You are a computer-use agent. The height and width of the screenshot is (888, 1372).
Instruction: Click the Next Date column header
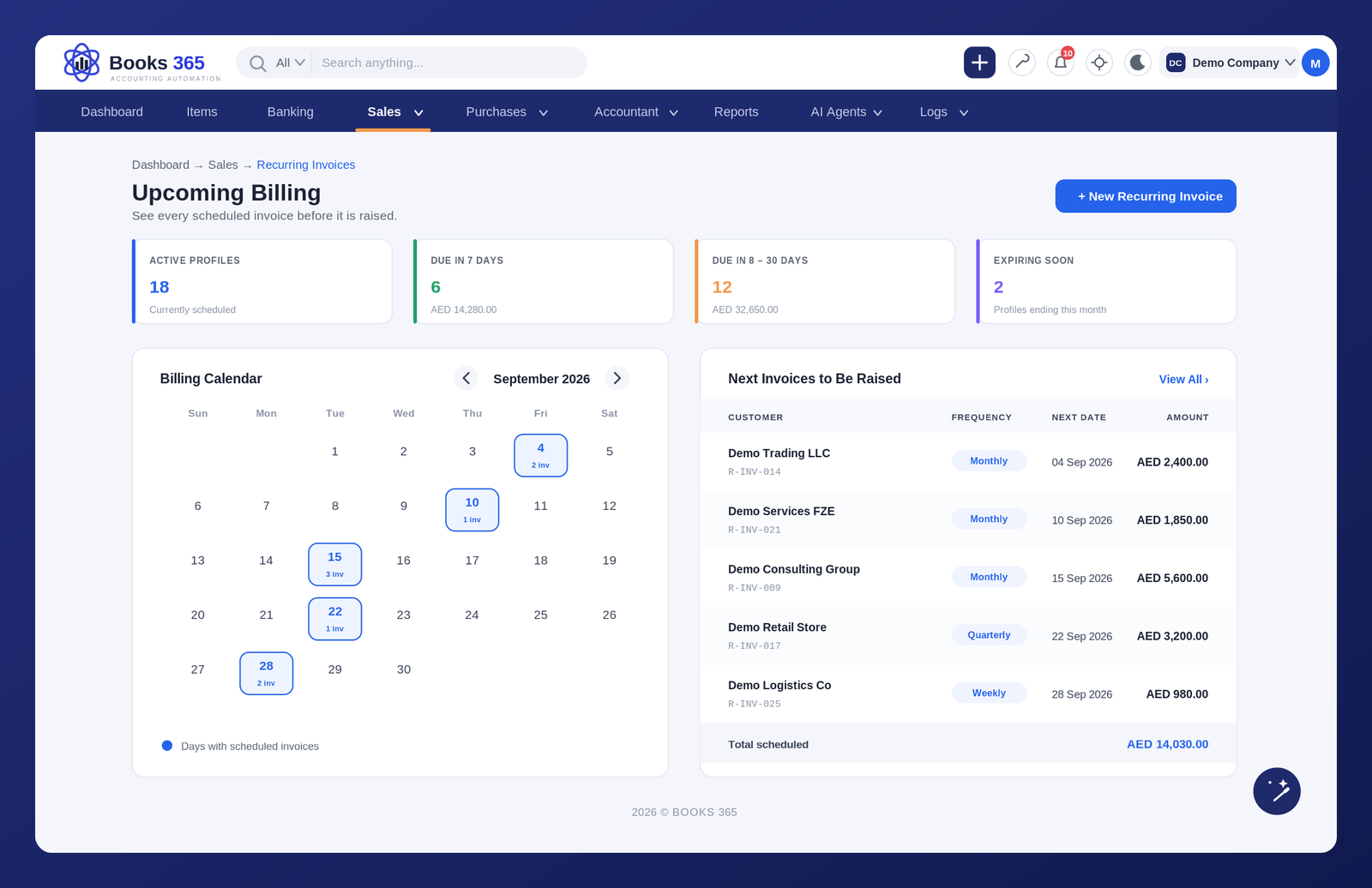click(x=1079, y=417)
